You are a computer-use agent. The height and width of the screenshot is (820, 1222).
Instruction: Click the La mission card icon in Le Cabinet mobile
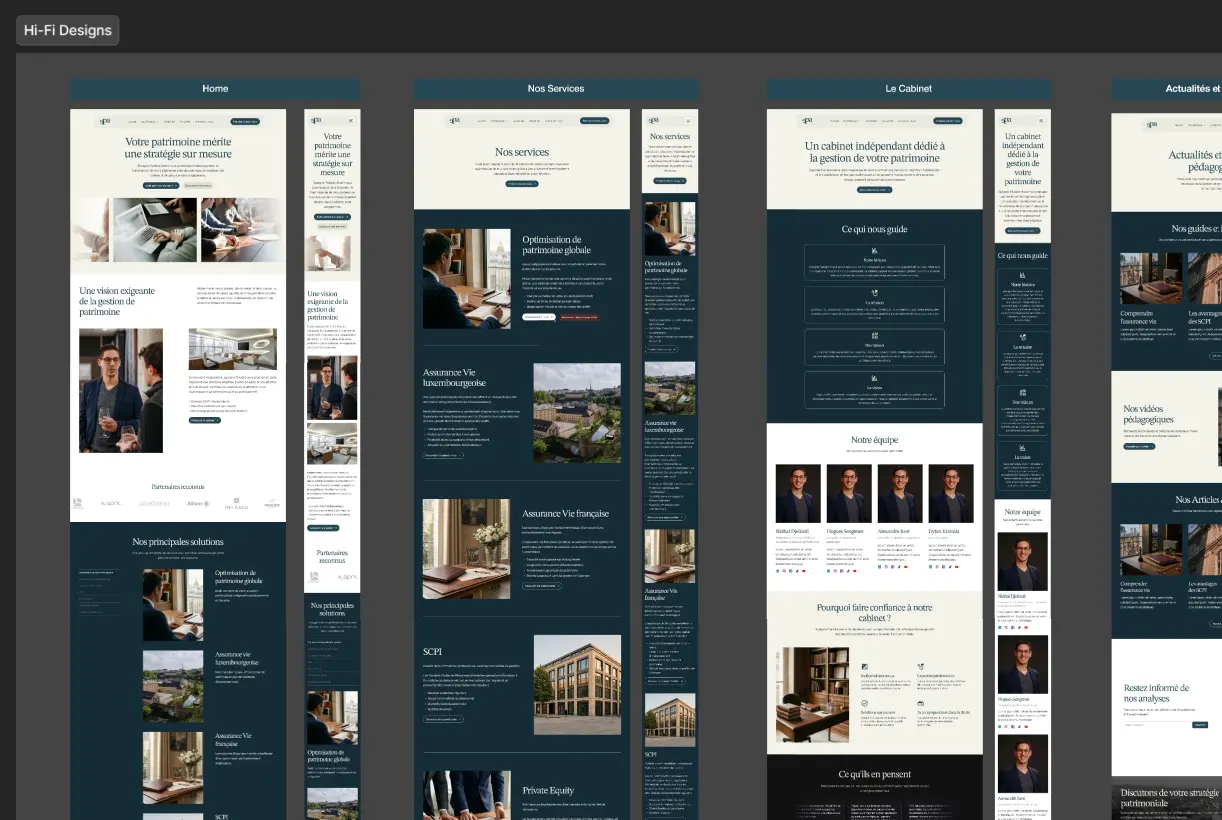pos(1022,337)
